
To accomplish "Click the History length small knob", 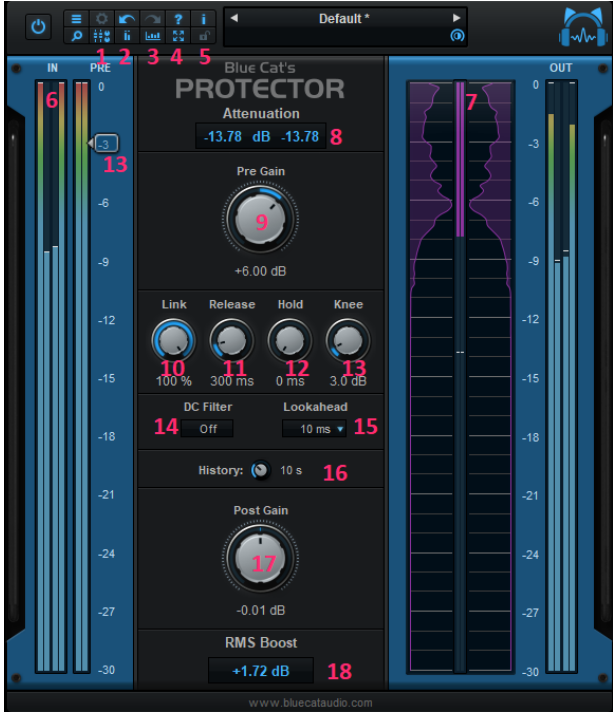I will [x=261, y=470].
